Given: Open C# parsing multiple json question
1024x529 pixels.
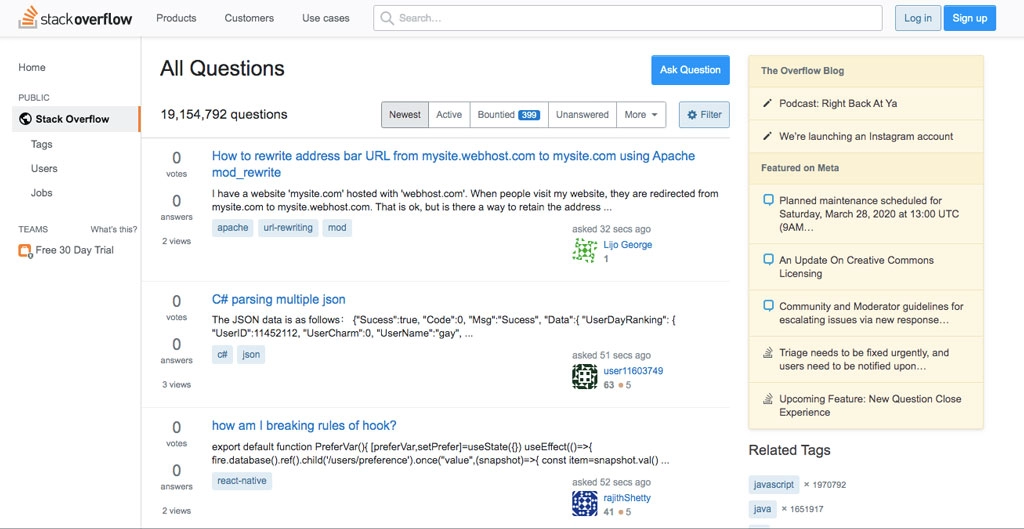Looking at the screenshot, I should point(279,300).
